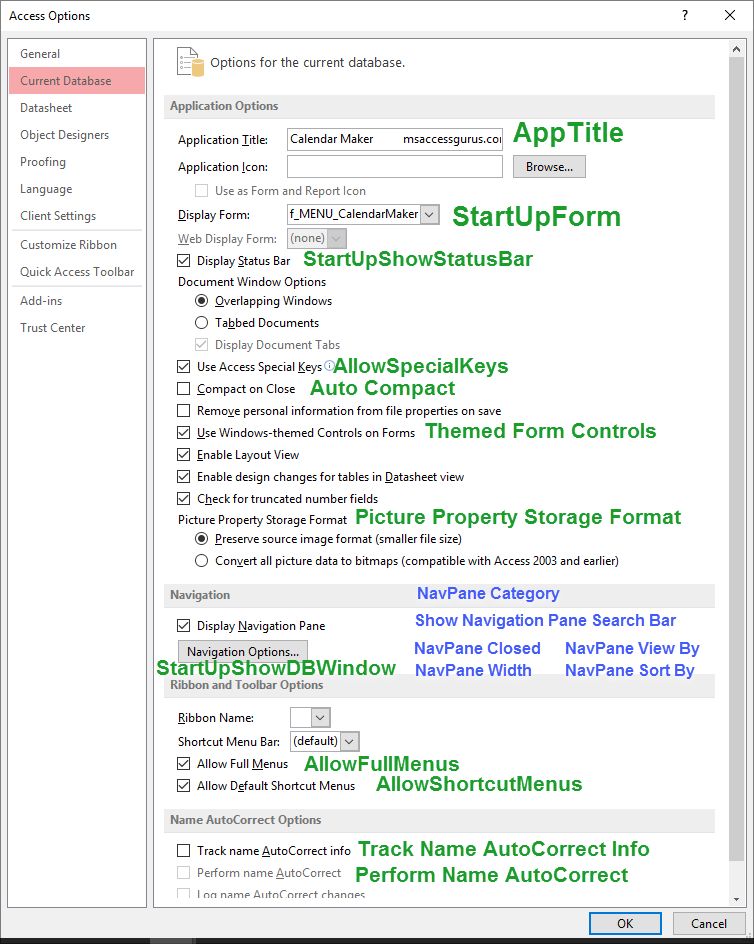754x944 pixels.
Task: Open Quick Access Toolbar category
Action: tap(77, 272)
